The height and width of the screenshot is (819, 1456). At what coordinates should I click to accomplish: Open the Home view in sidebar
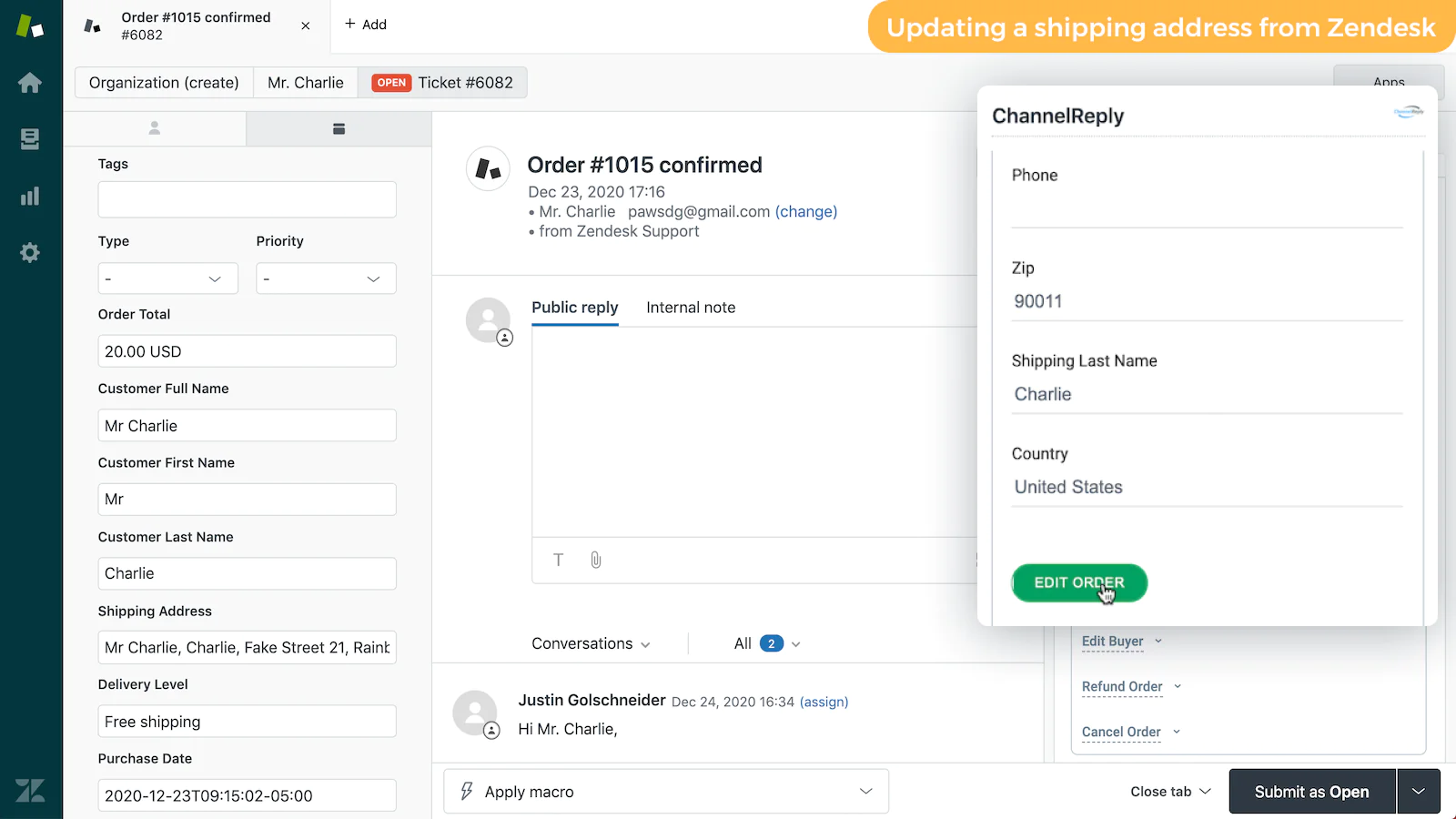click(x=30, y=83)
